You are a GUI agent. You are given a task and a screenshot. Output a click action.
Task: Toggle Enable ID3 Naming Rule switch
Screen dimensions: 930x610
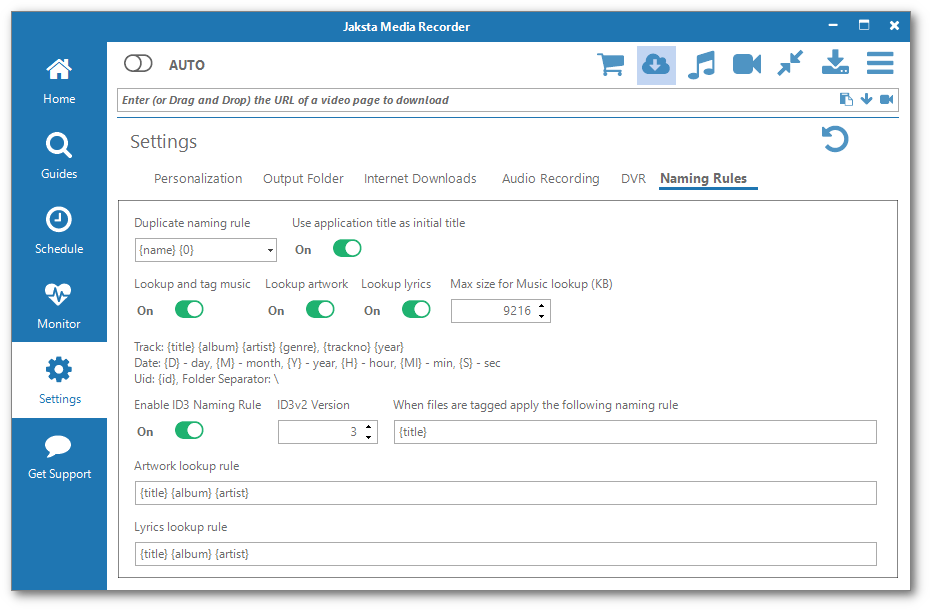point(189,430)
